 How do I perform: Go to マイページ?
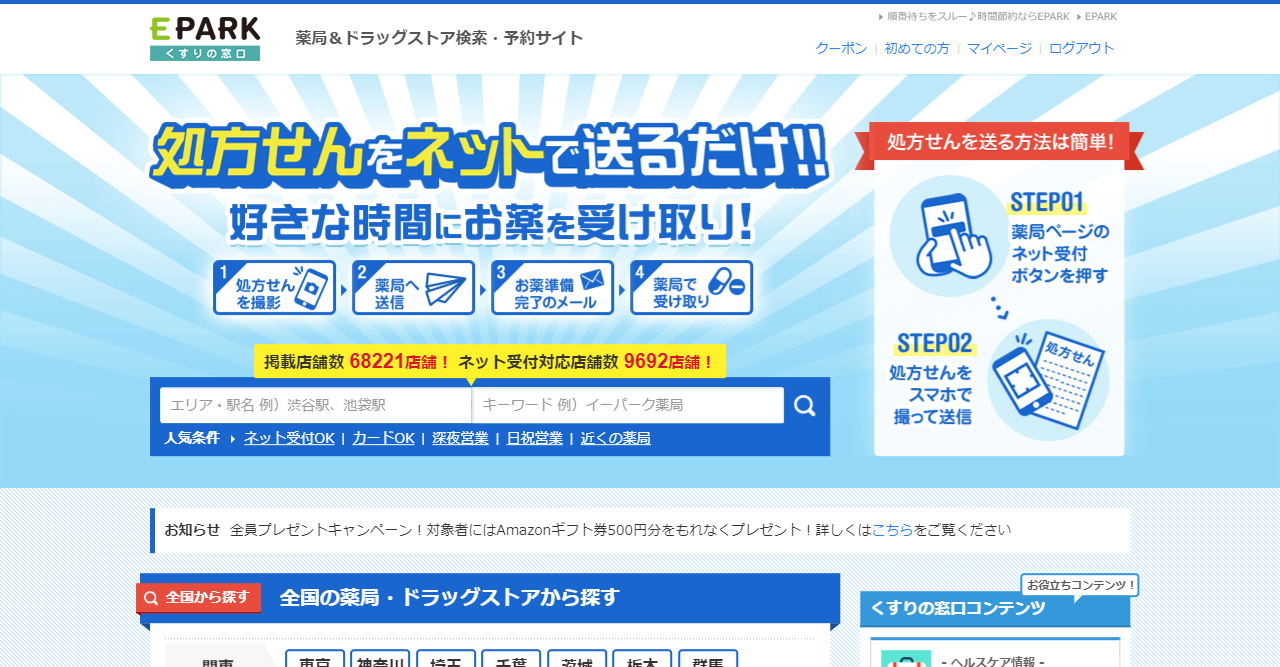pos(999,48)
